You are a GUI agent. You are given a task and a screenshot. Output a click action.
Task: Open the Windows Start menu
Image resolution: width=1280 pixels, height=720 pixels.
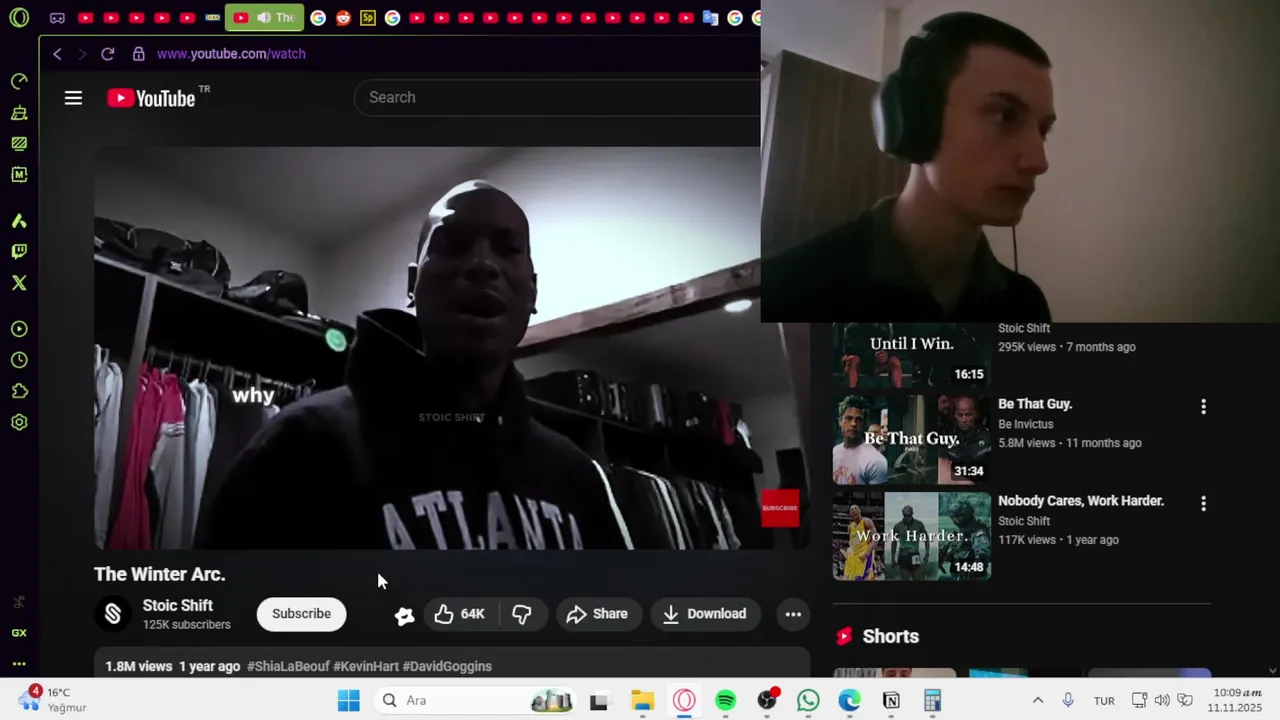348,700
